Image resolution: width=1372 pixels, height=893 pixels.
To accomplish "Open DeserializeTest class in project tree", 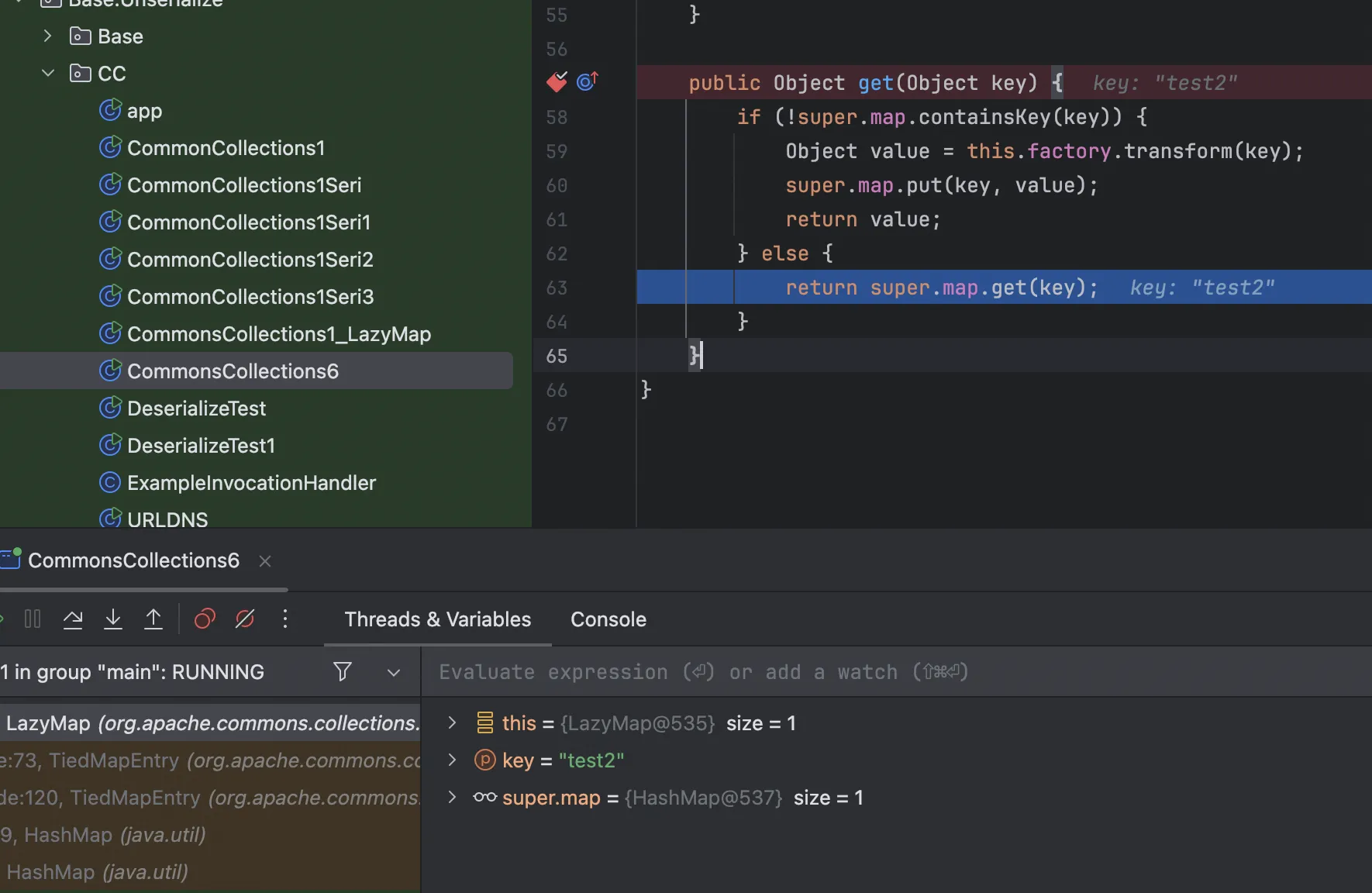I will coord(196,409).
